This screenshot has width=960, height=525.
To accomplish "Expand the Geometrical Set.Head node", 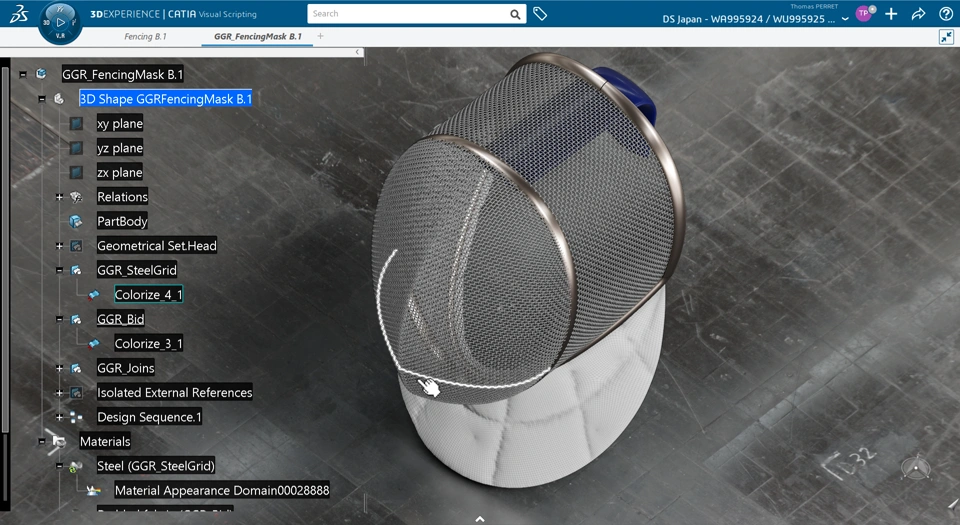I will [59, 246].
